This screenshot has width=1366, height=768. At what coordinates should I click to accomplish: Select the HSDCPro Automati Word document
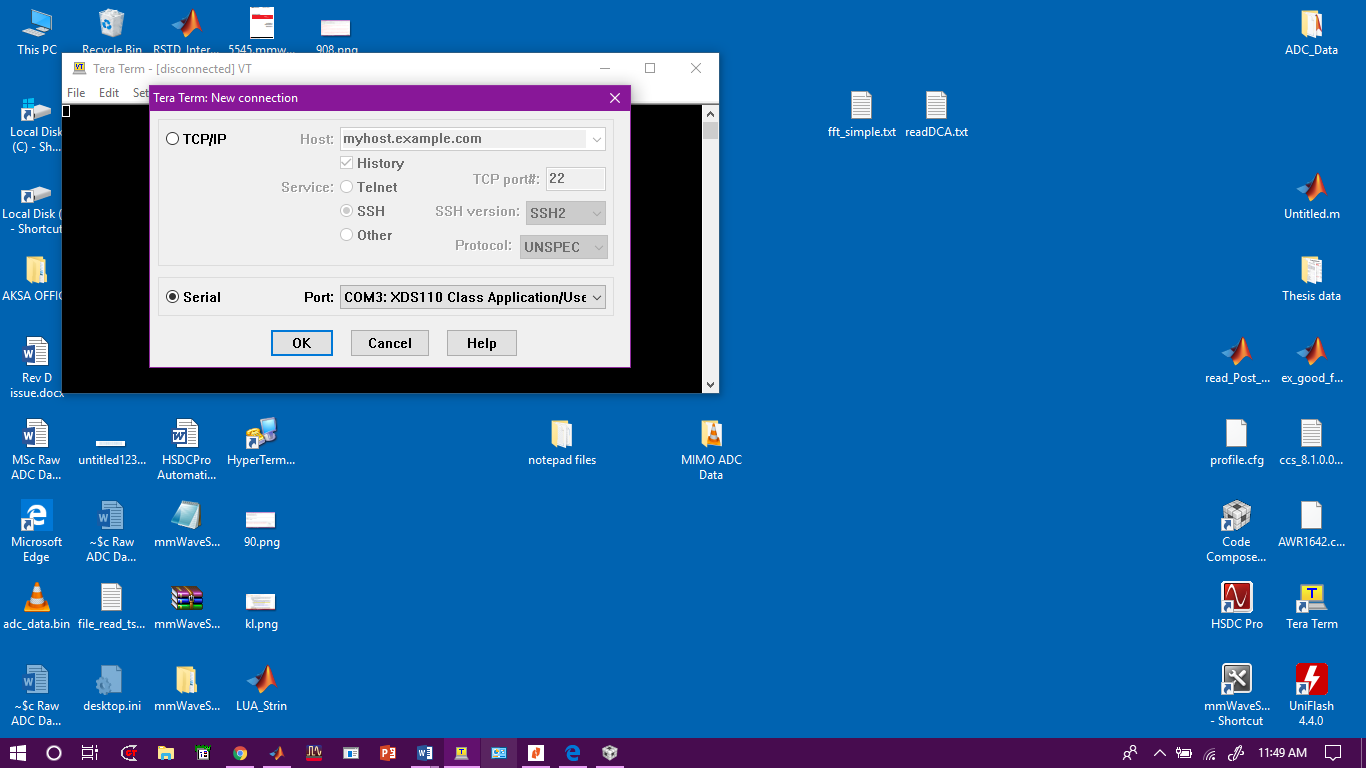186,449
